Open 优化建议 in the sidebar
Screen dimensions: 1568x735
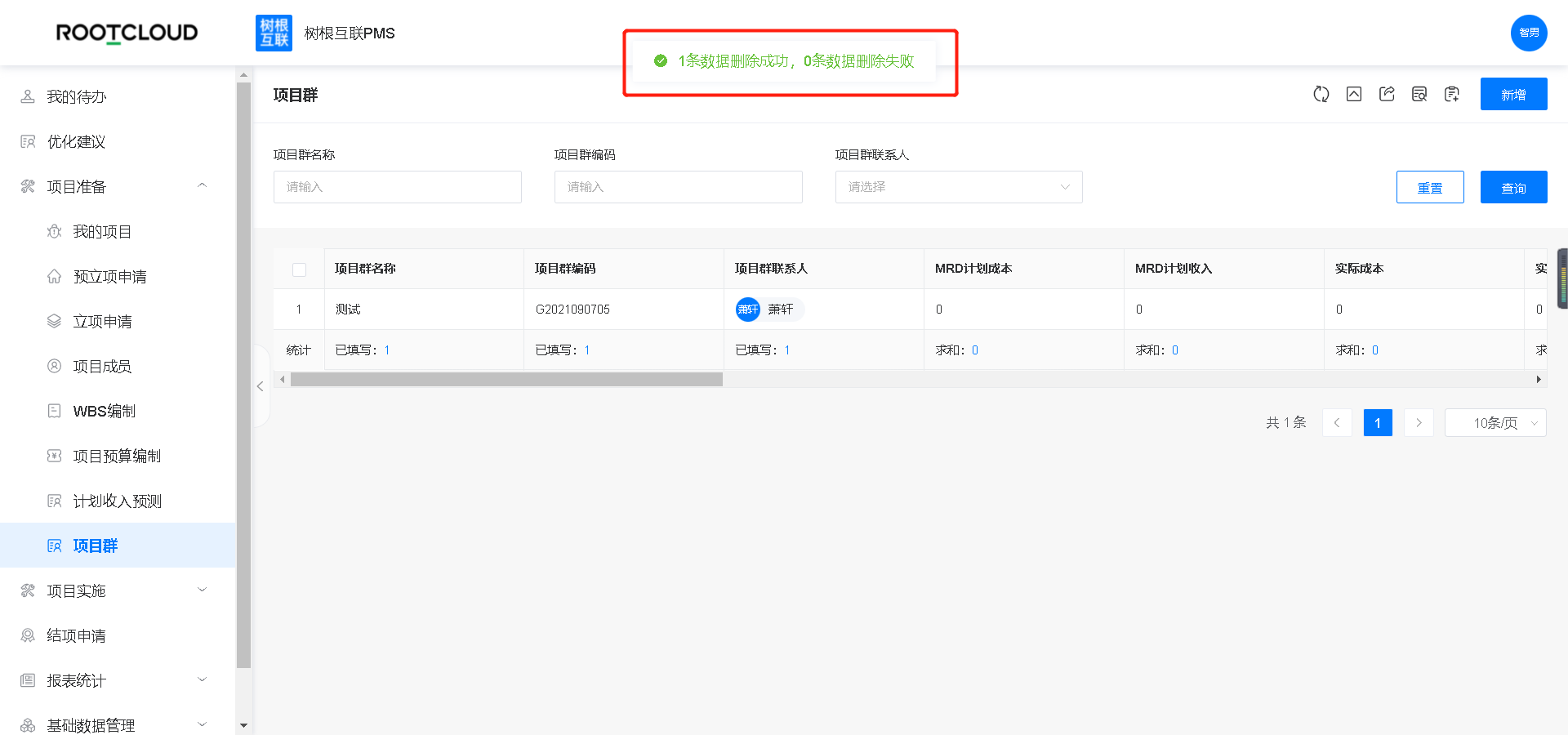(118, 141)
